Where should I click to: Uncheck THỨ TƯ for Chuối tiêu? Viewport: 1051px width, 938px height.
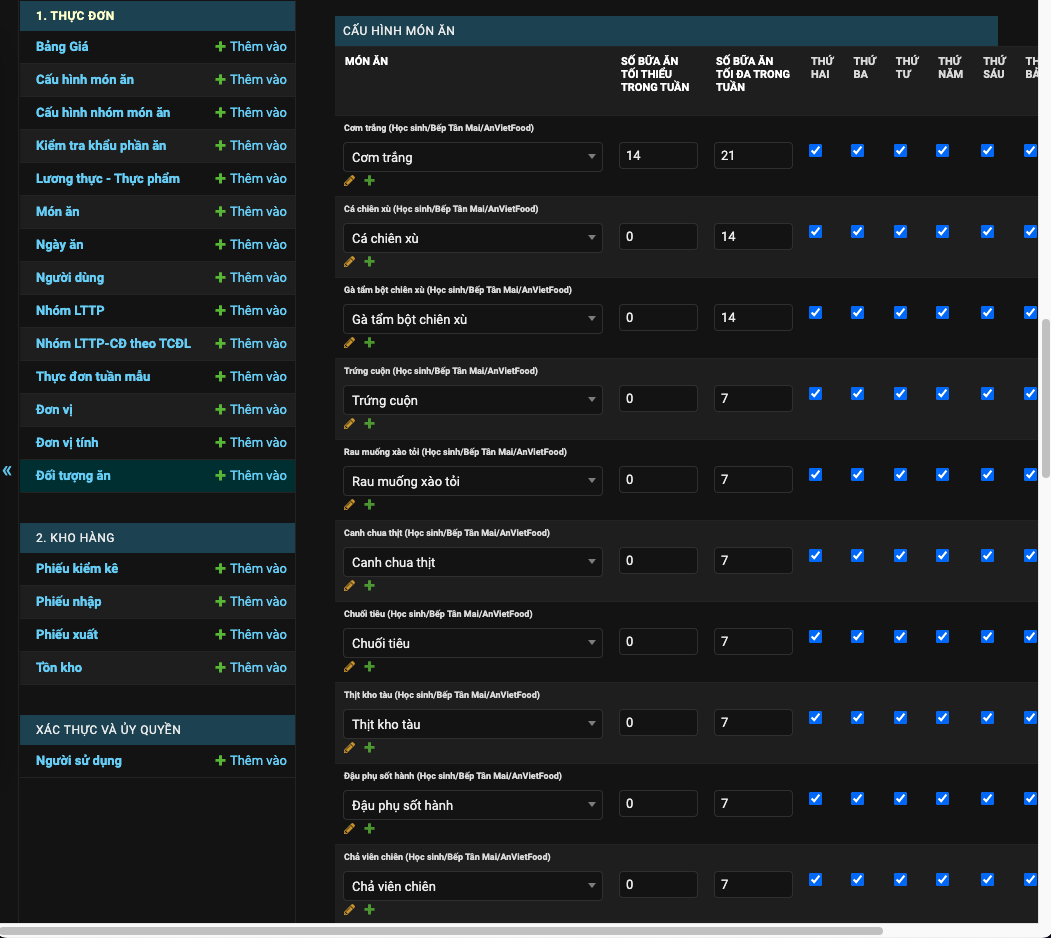(900, 636)
